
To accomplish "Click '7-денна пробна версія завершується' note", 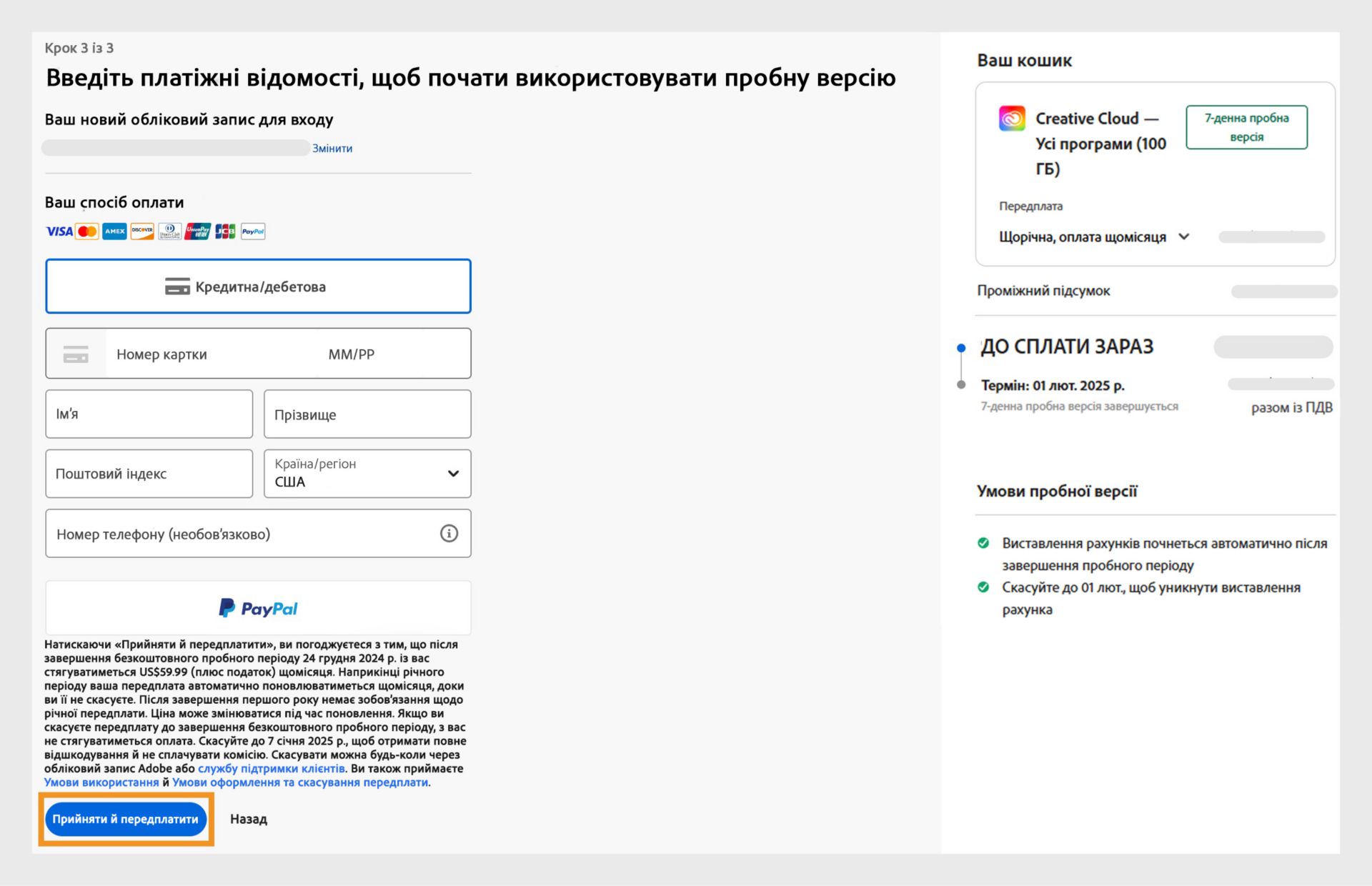I will pos(1079,407).
